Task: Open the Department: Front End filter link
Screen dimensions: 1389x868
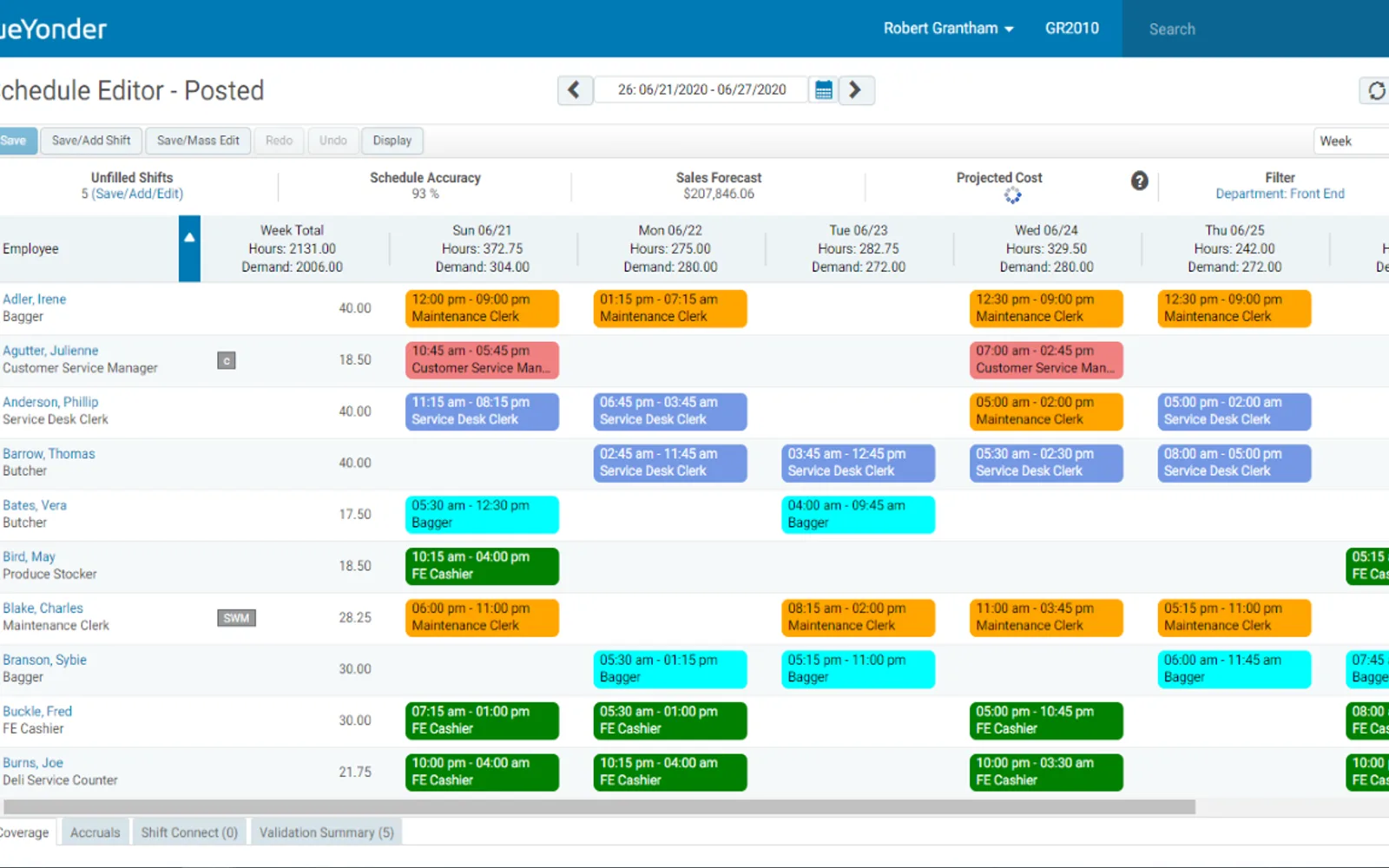Action: pyautogui.click(x=1280, y=194)
